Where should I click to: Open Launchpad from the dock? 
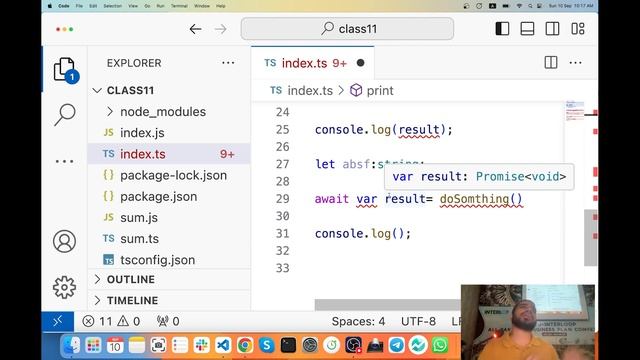[x=93, y=345]
